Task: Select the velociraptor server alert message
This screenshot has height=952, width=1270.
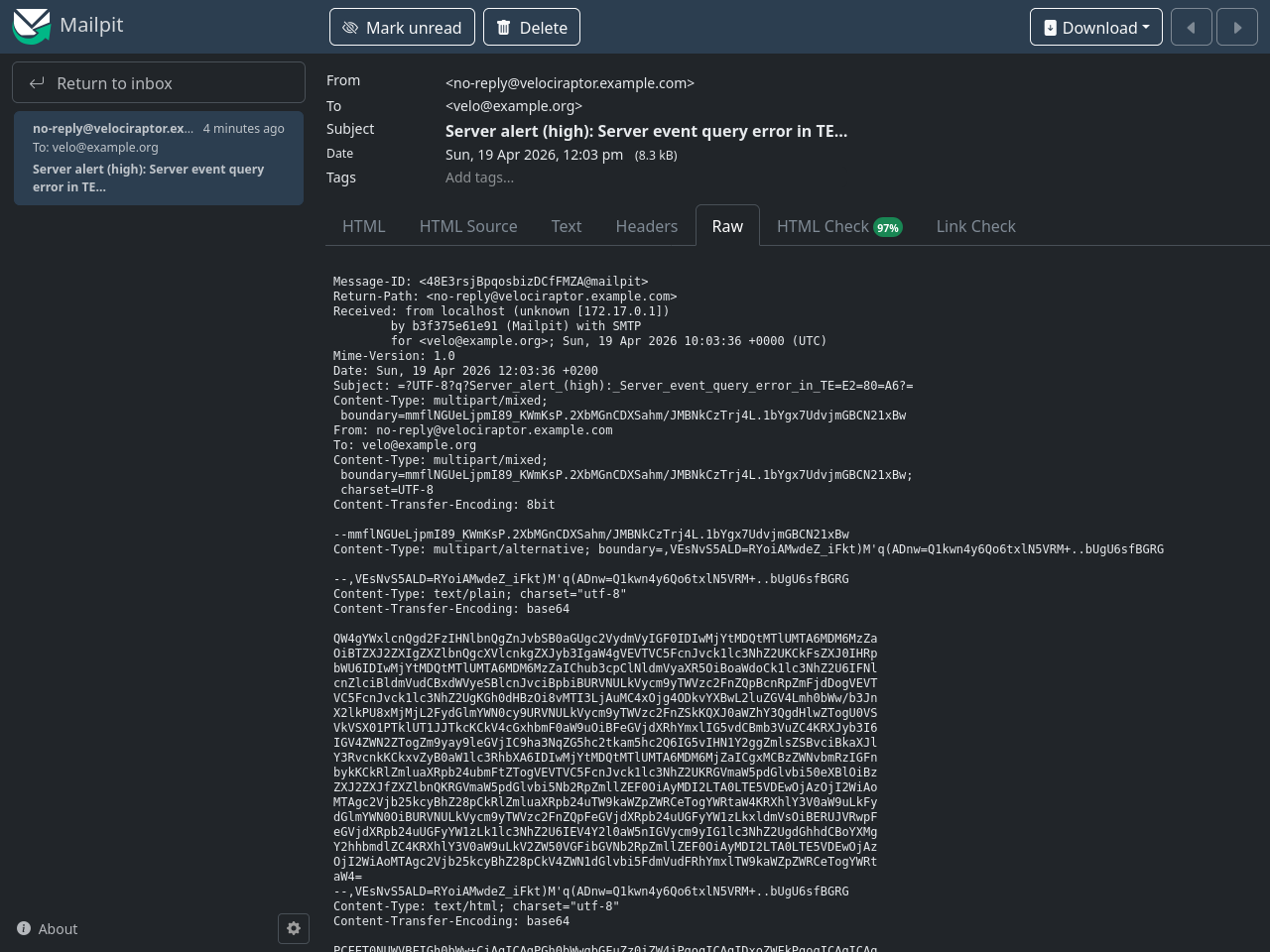Action: tap(159, 159)
